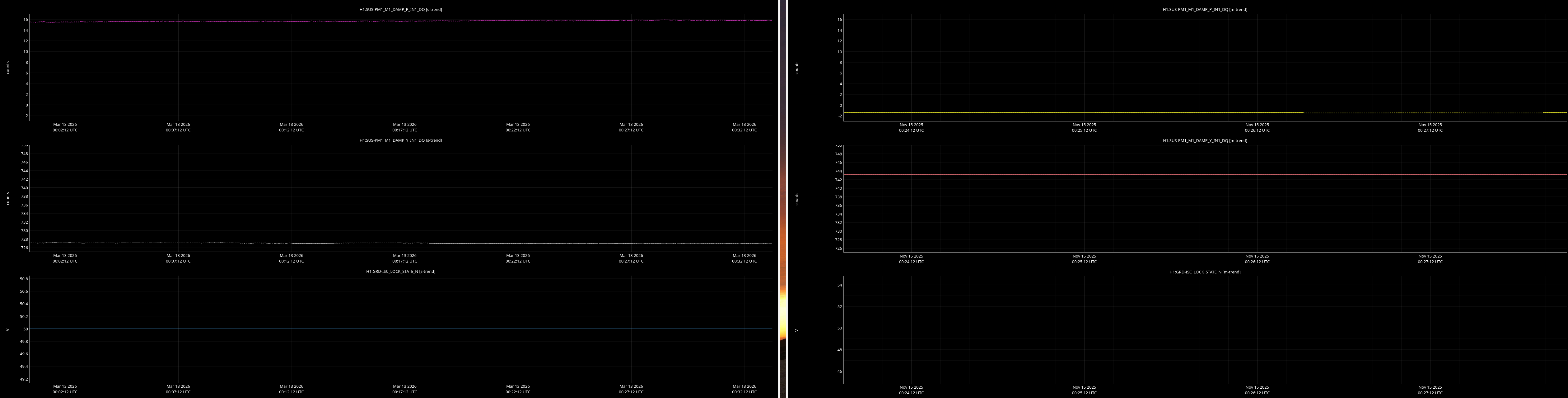Click the H1:SUS-PM1_M1_DAMP_P_IN1_DQ [s-trend] plot title

[400, 9]
